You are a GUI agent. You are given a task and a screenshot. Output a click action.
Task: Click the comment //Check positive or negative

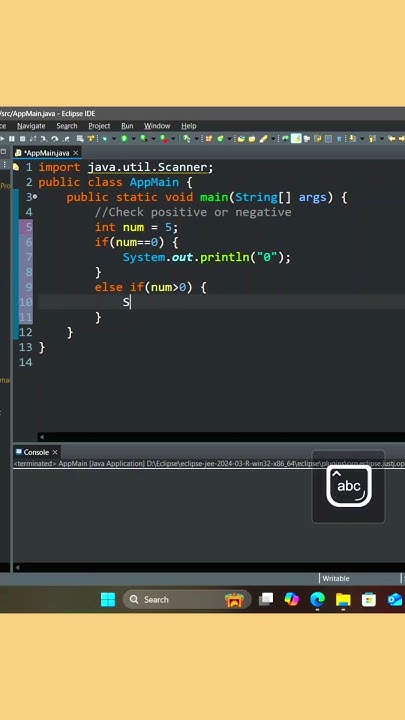click(x=193, y=212)
